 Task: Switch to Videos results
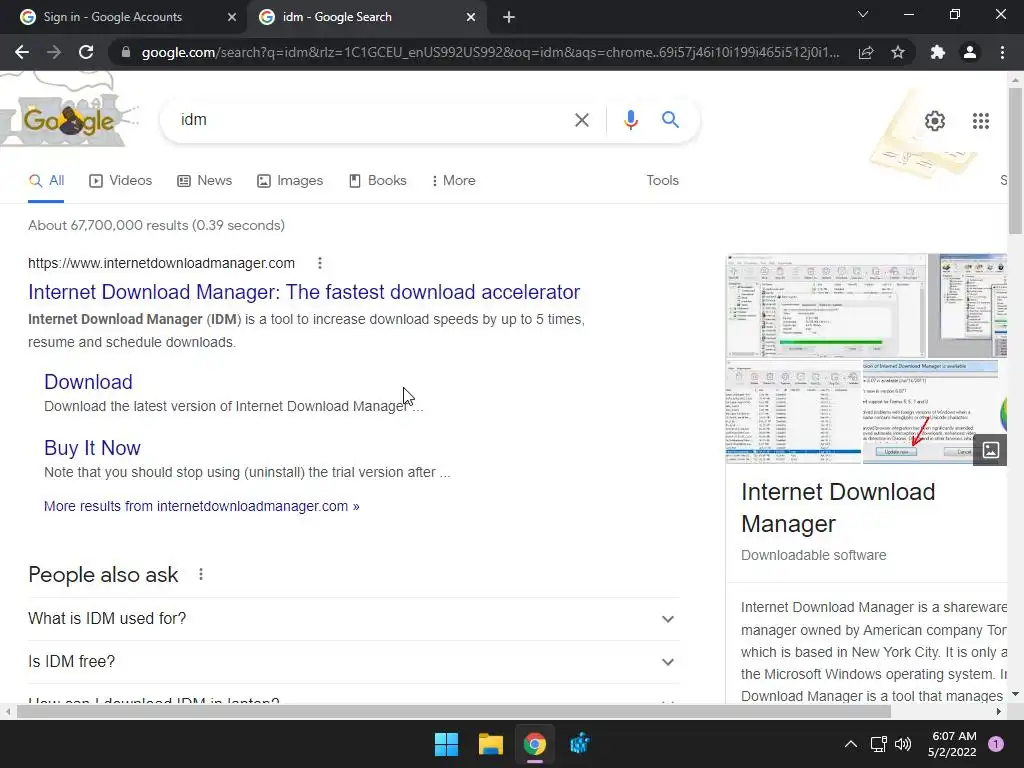(x=120, y=181)
